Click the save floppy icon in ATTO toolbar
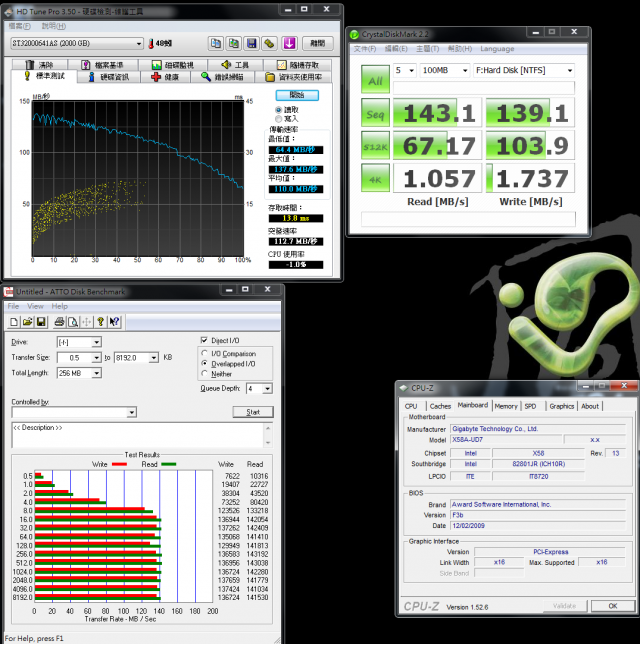 point(41,322)
